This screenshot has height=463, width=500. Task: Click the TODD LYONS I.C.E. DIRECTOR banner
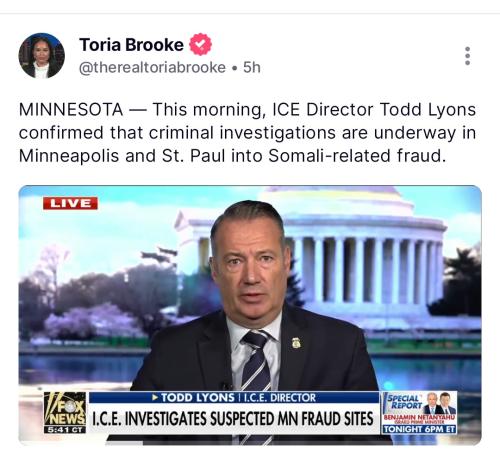pos(234,397)
